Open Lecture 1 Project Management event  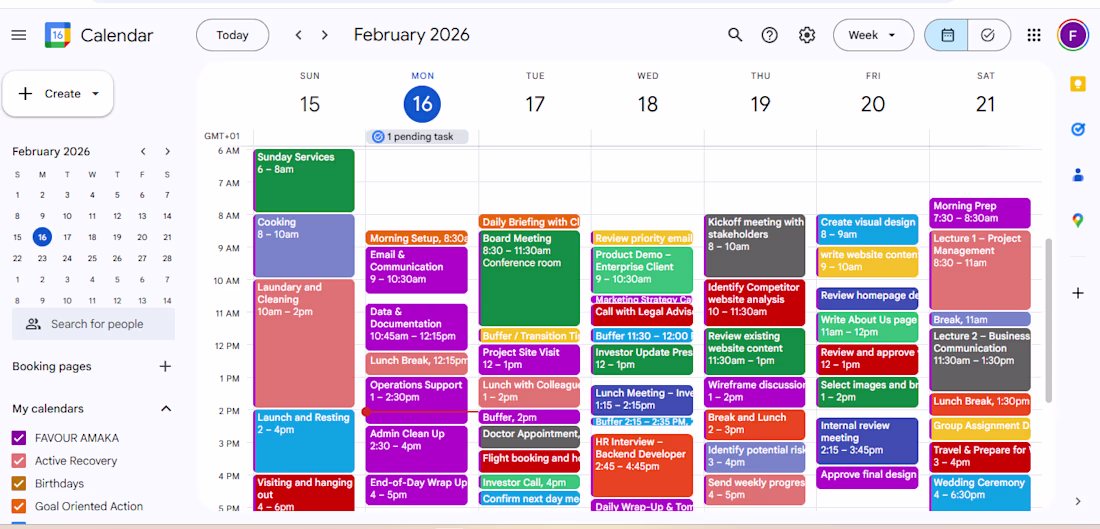[980, 270]
